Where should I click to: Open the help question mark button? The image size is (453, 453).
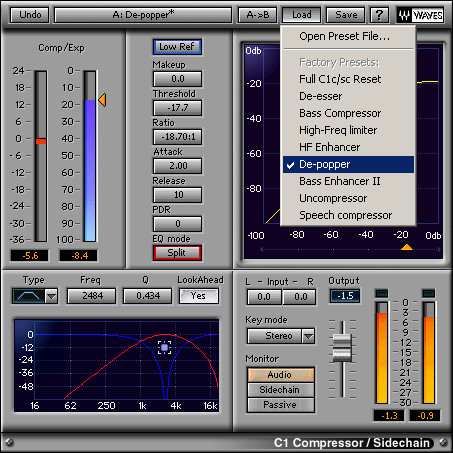tap(379, 15)
